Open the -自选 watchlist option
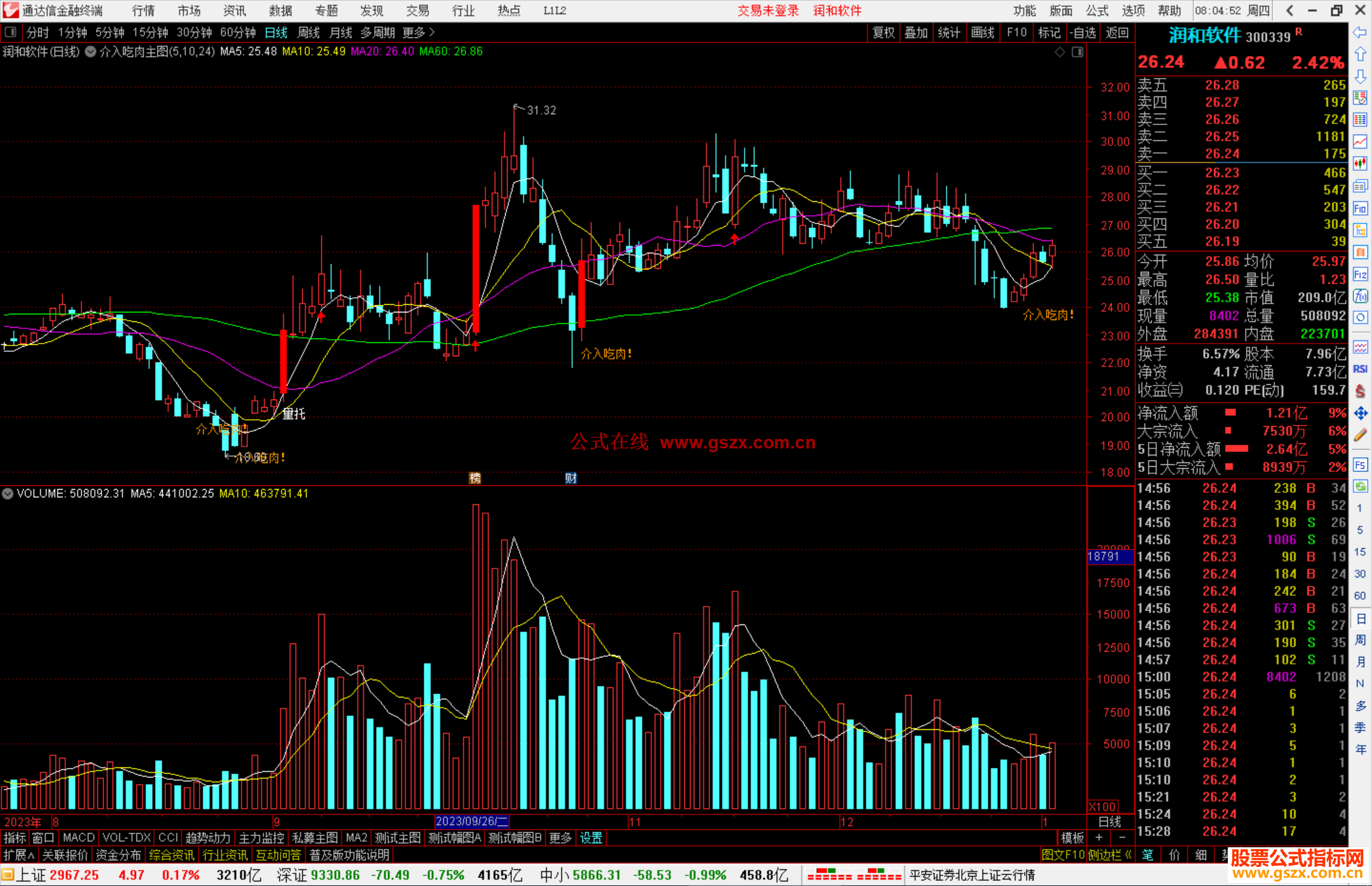 pyautogui.click(x=1083, y=32)
